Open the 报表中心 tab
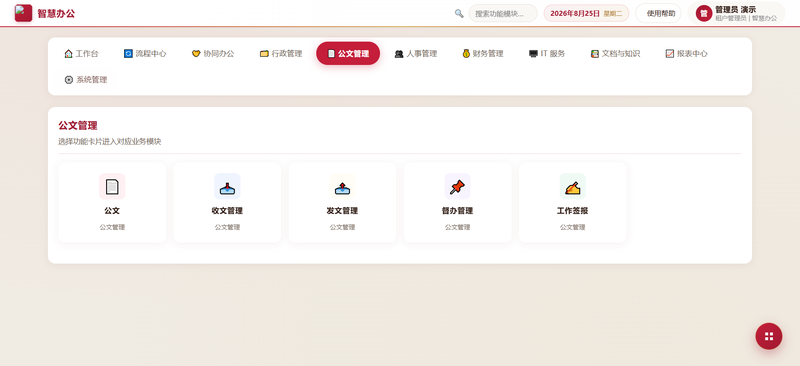The height and width of the screenshot is (366, 800). (x=686, y=53)
